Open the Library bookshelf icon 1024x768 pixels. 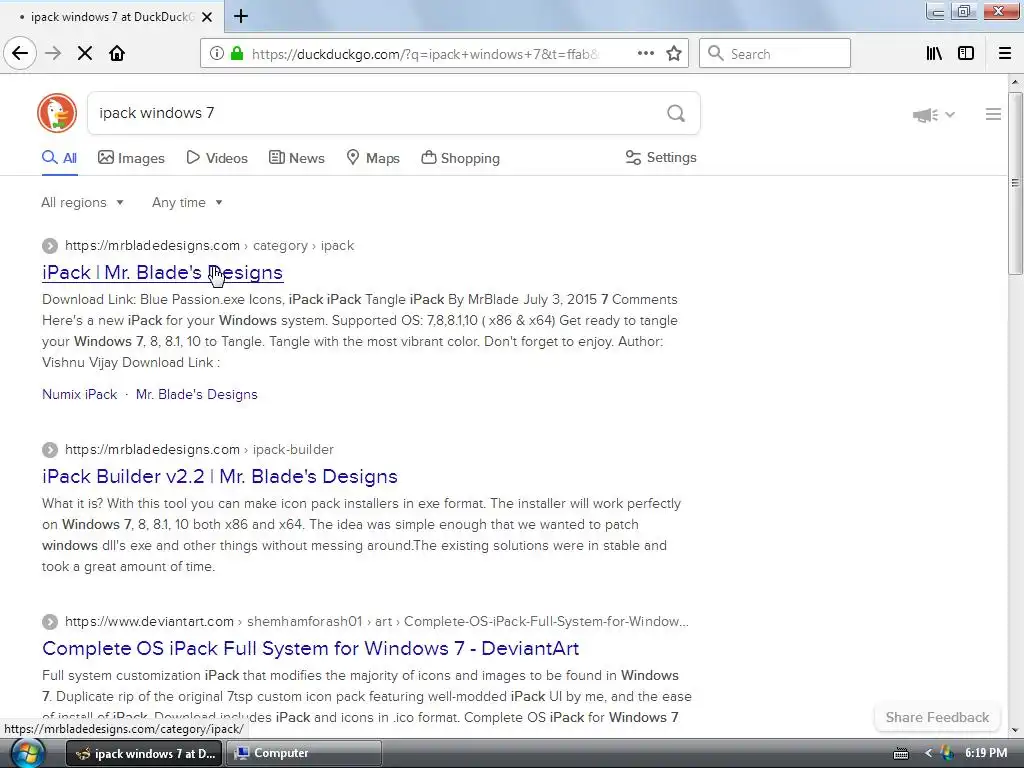click(x=935, y=54)
